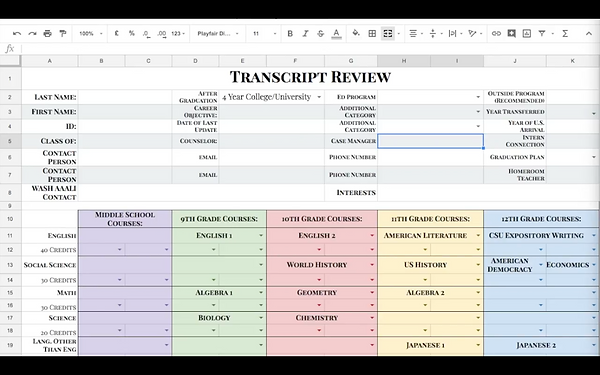This screenshot has width=600, height=375.
Task: Open the English 1 course dropdown
Action: tap(261, 235)
